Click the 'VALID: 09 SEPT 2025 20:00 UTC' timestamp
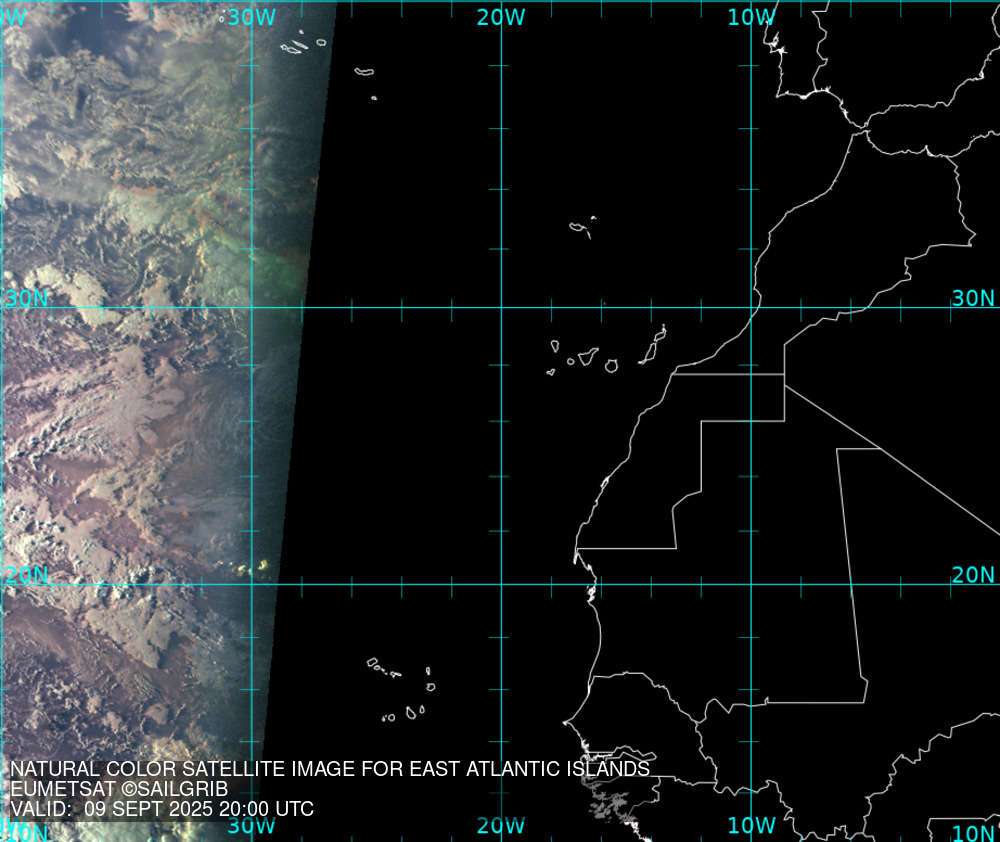Viewport: 1000px width, 842px height. pyautogui.click(x=162, y=809)
